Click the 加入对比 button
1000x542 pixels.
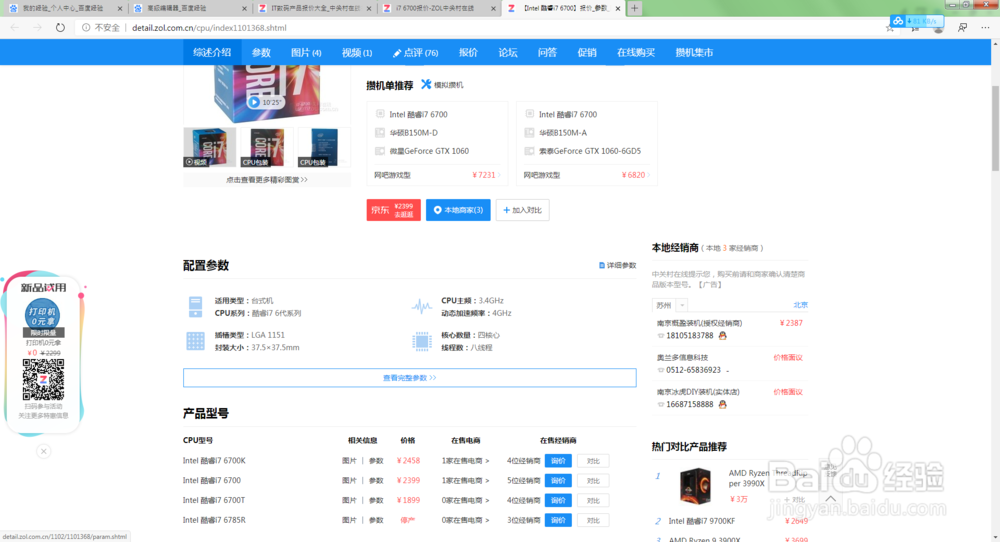522,210
